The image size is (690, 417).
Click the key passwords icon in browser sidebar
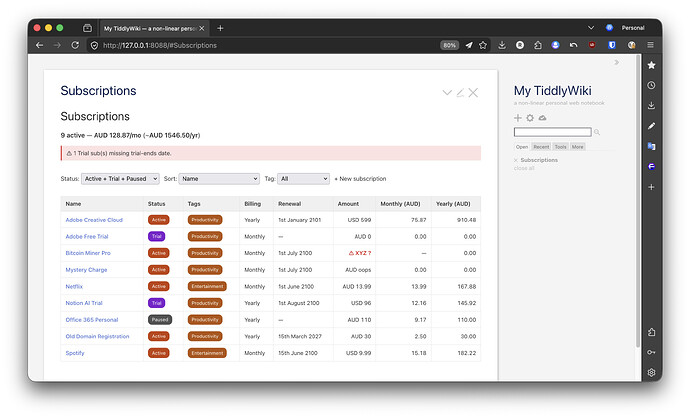tap(652, 352)
